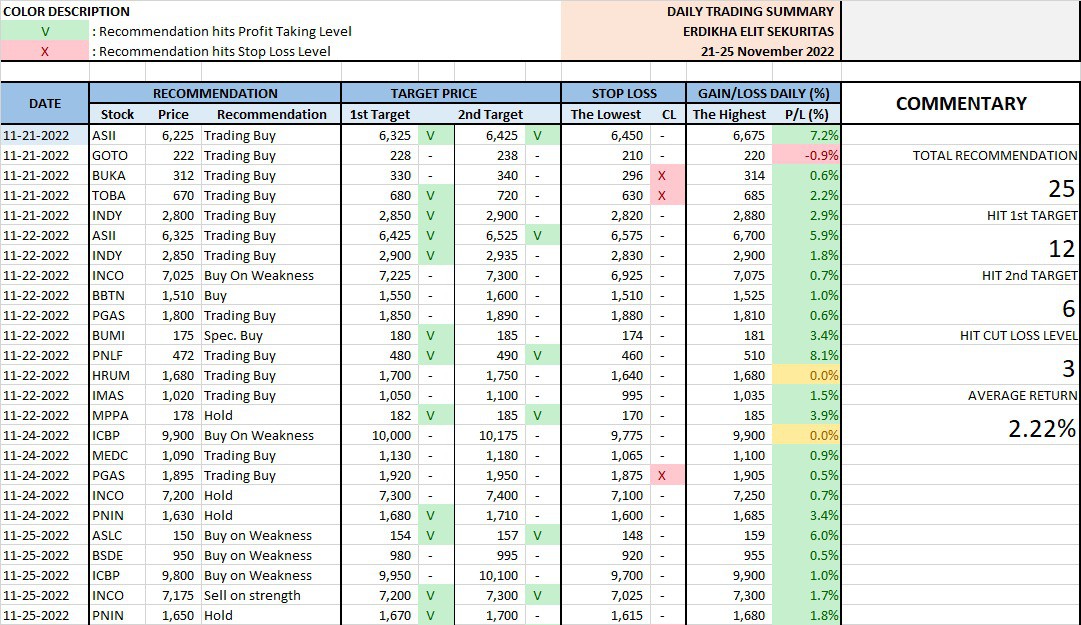This screenshot has width=1081, height=625.
Task: Select the RECOMMENDATION group header
Action: [x=215, y=93]
